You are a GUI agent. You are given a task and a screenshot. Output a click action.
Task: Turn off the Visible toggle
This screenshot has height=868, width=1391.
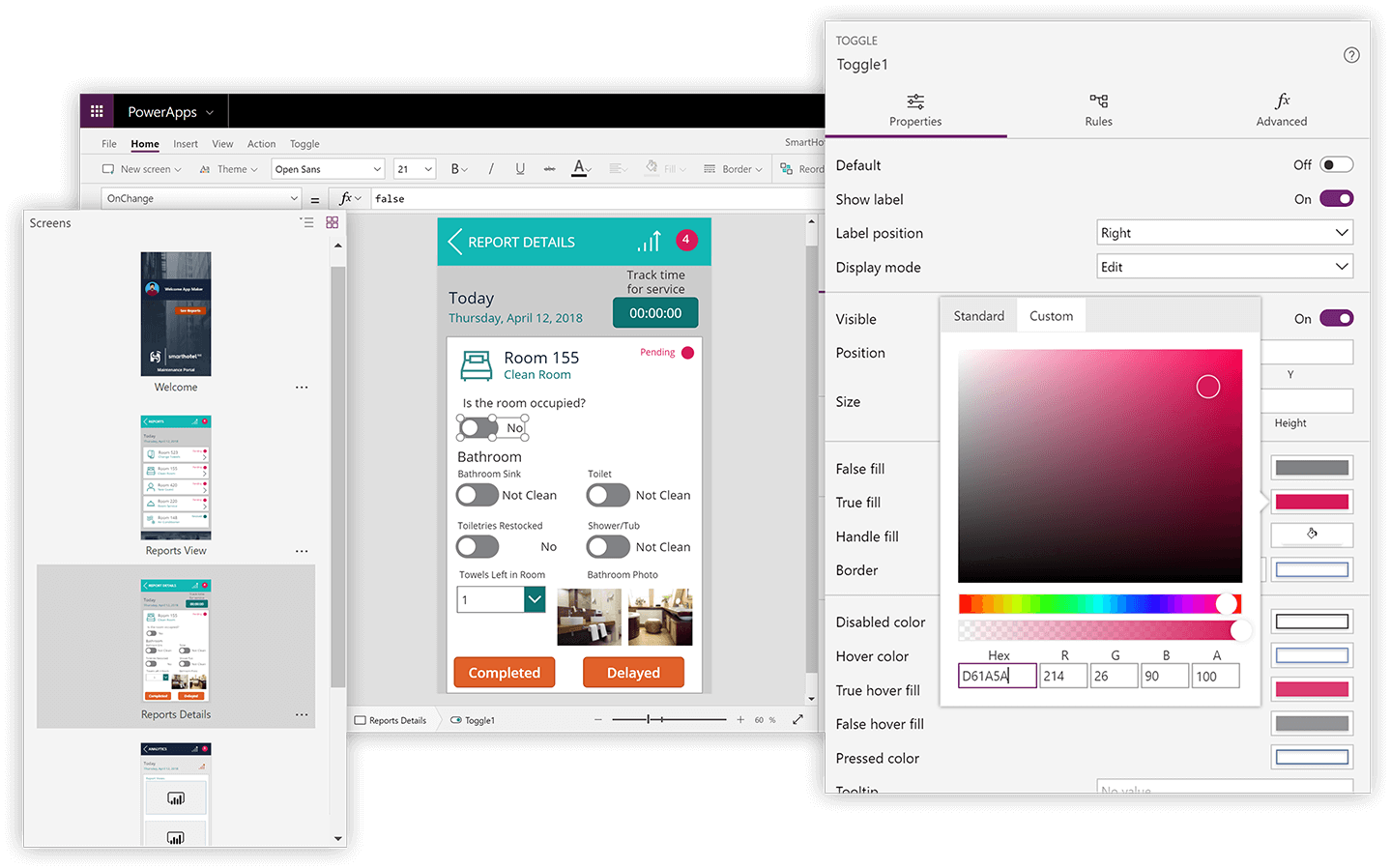click(1335, 318)
